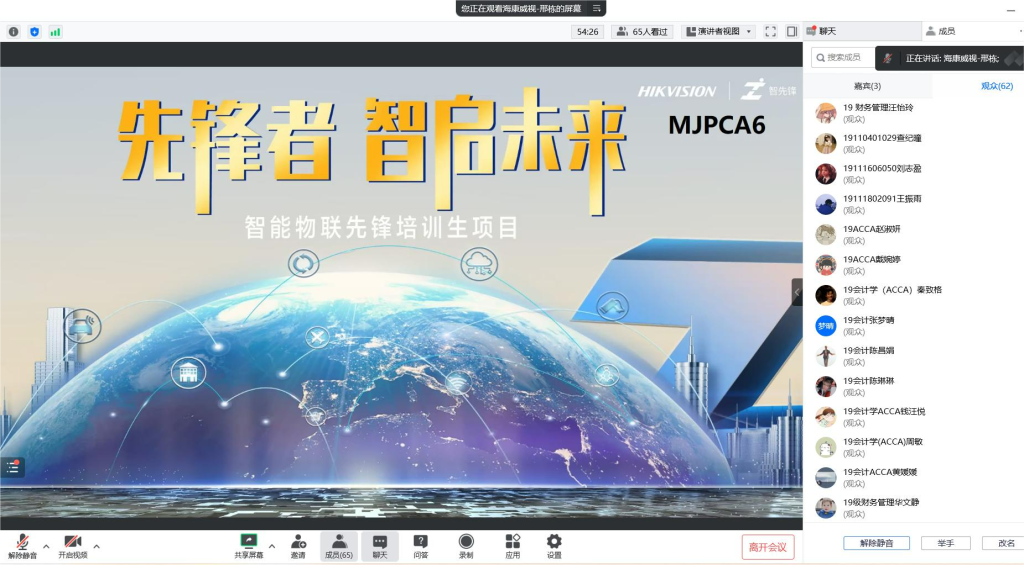Click the Raise Hand button
This screenshot has height=565, width=1024.
click(x=945, y=543)
